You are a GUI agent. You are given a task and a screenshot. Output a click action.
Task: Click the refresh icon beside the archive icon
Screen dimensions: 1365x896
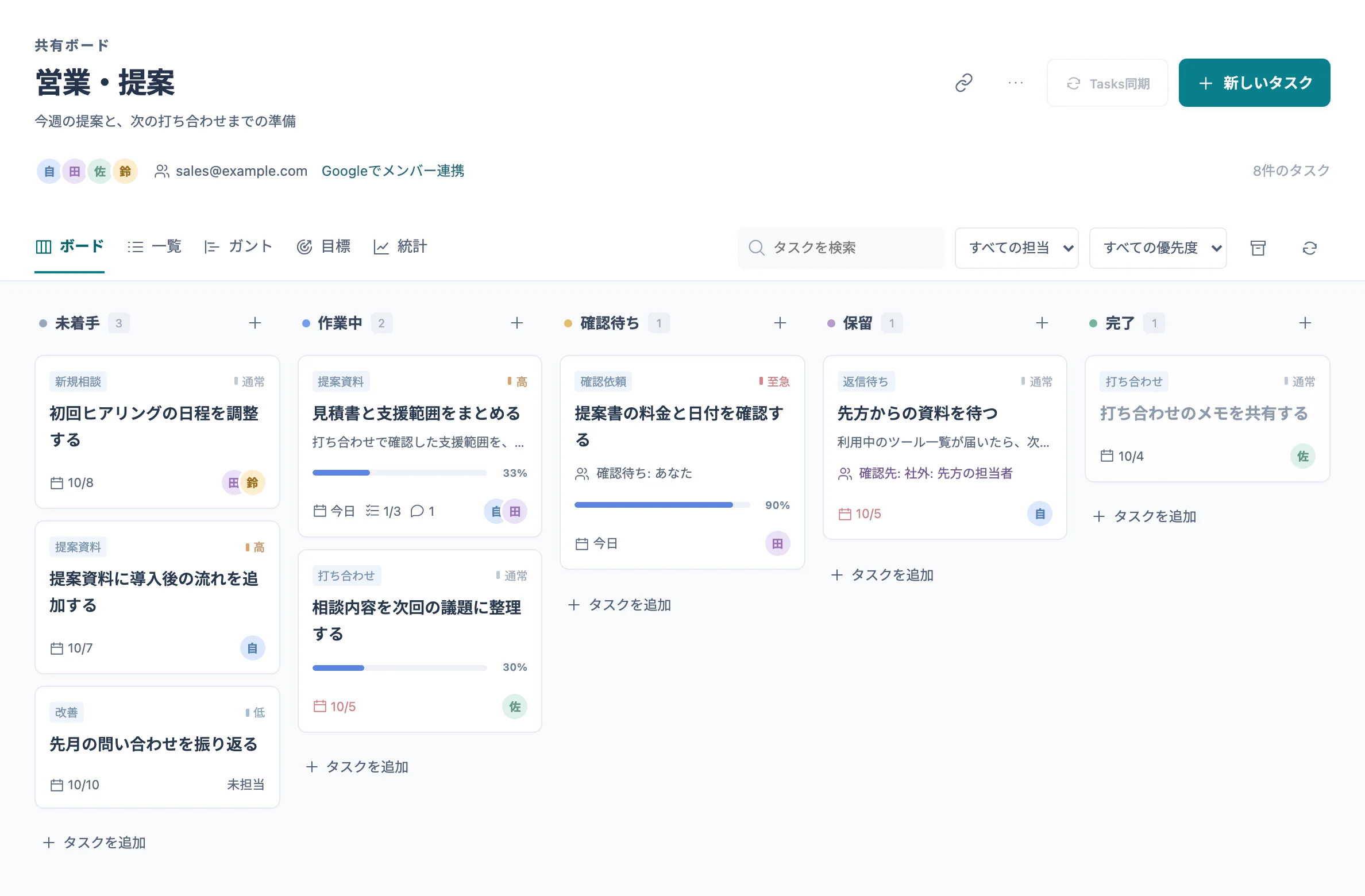[x=1310, y=248]
